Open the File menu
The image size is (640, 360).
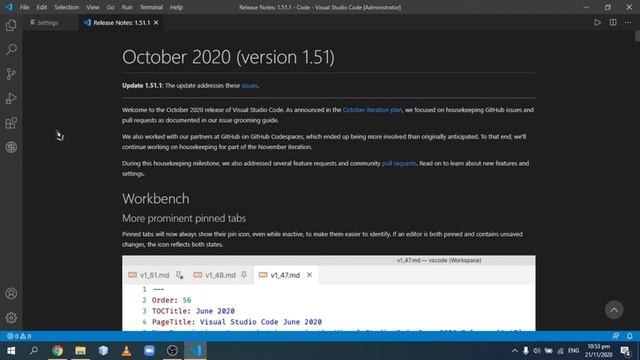24,7
